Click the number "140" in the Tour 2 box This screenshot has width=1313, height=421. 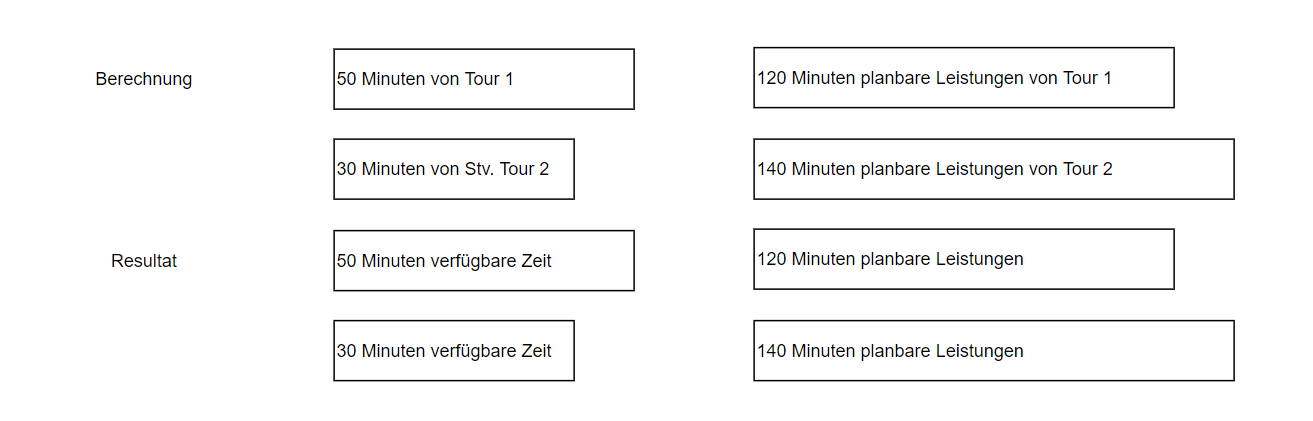(x=772, y=169)
